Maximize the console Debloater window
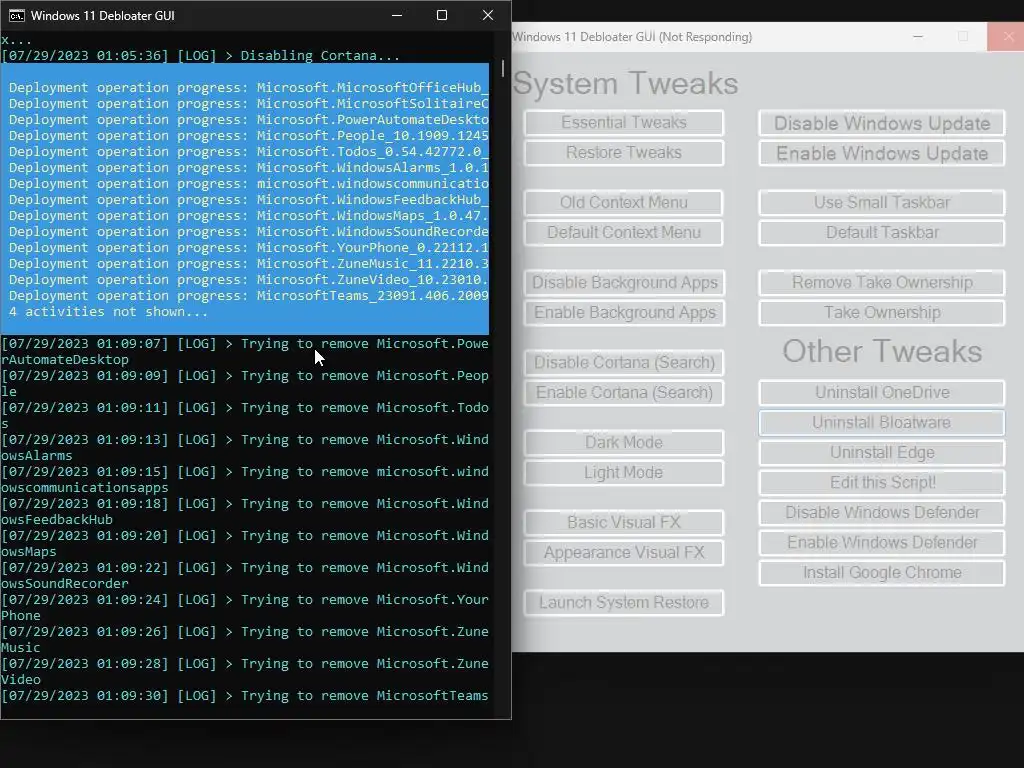This screenshot has height=768, width=1024. 442,15
